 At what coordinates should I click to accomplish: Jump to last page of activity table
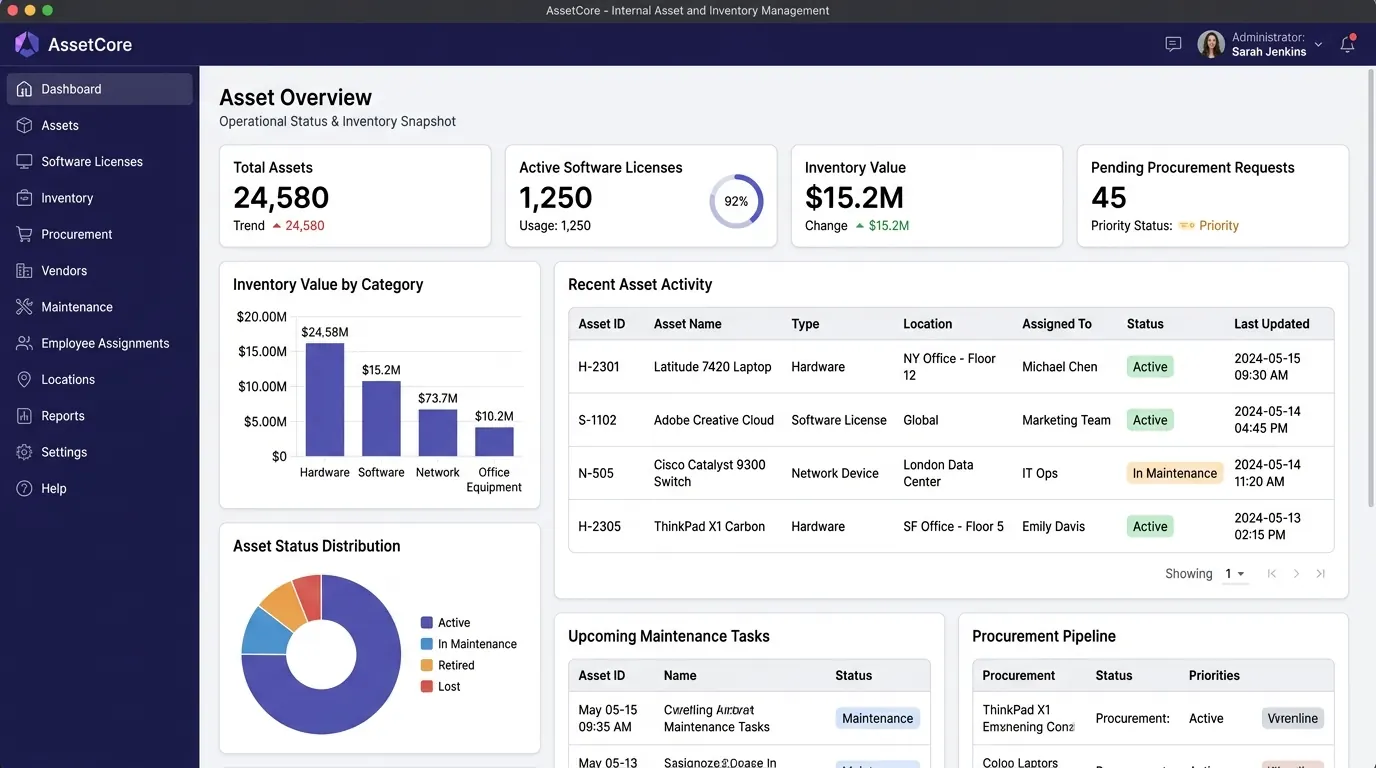(1320, 574)
